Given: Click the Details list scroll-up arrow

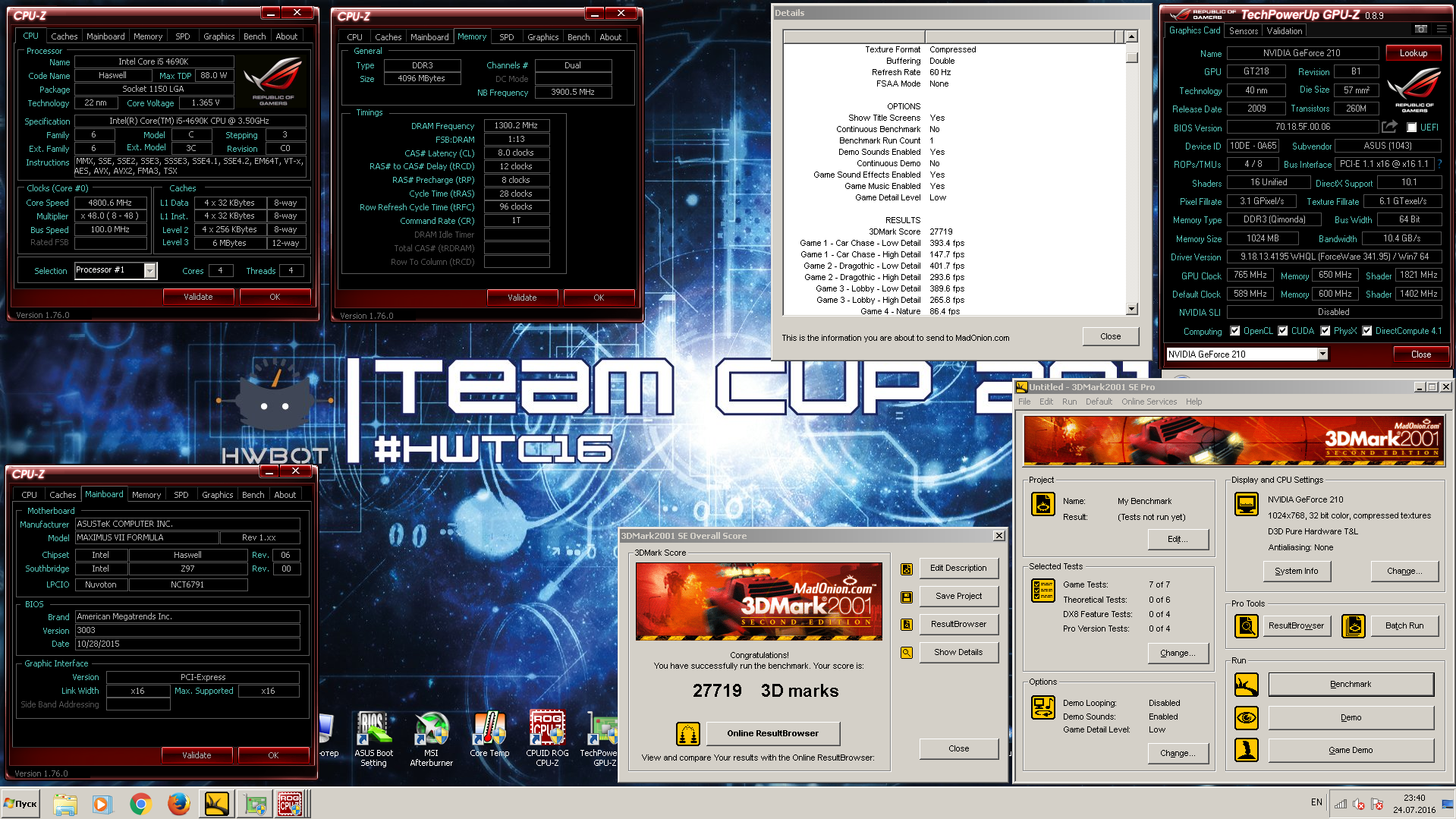Looking at the screenshot, I should pos(1131,36).
